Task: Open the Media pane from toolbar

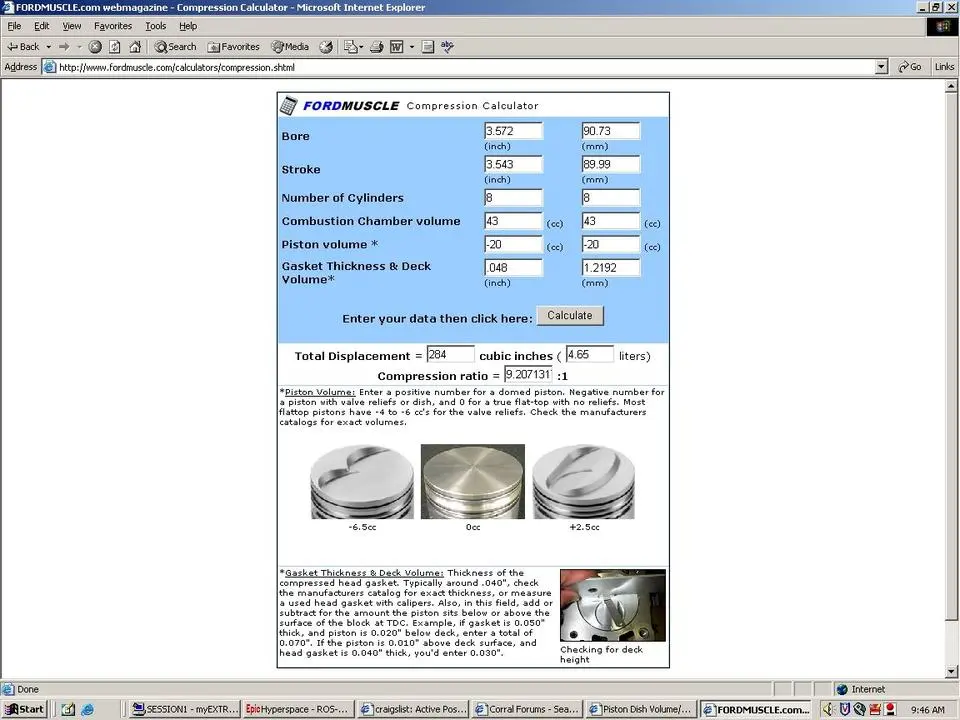Action: [290, 47]
